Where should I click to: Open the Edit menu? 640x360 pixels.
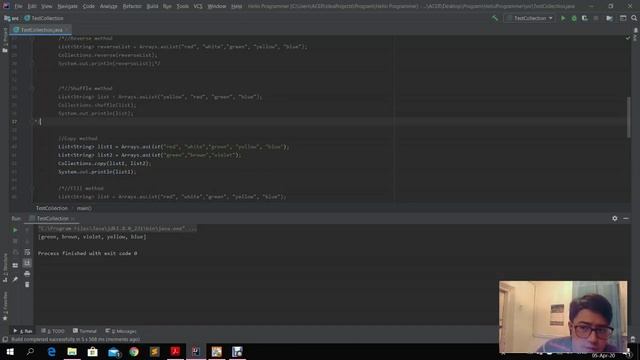point(32,6)
